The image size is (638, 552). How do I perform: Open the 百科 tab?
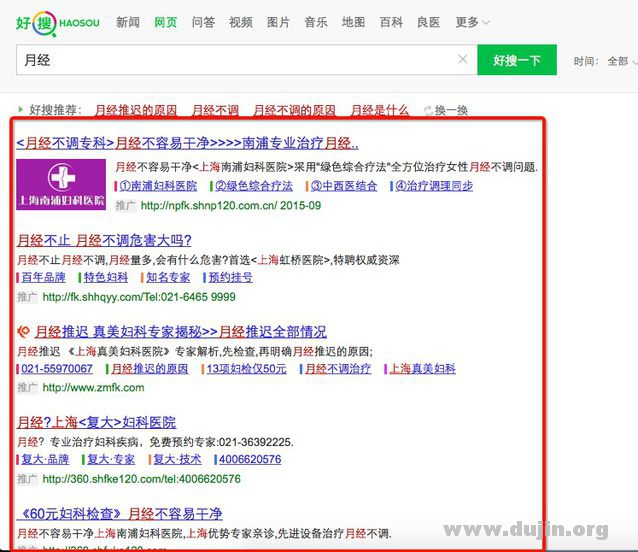click(391, 22)
